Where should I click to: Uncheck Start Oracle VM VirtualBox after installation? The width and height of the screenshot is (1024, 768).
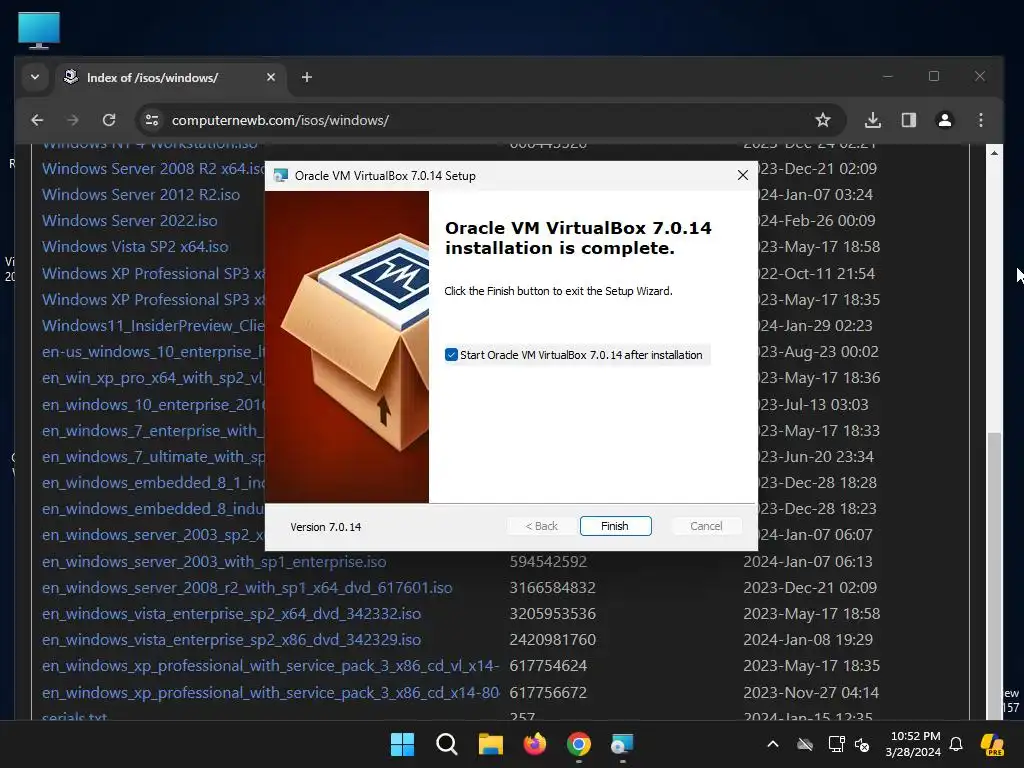click(x=451, y=355)
